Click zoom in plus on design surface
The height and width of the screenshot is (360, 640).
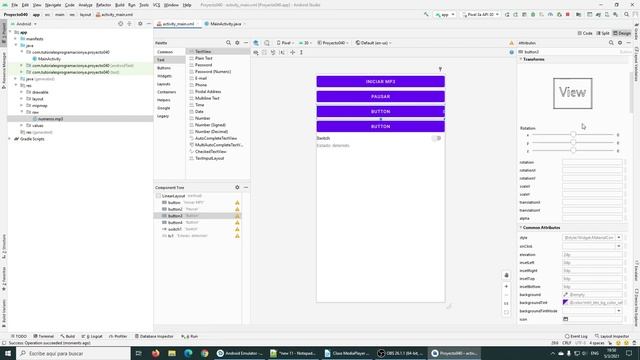(x=506, y=286)
